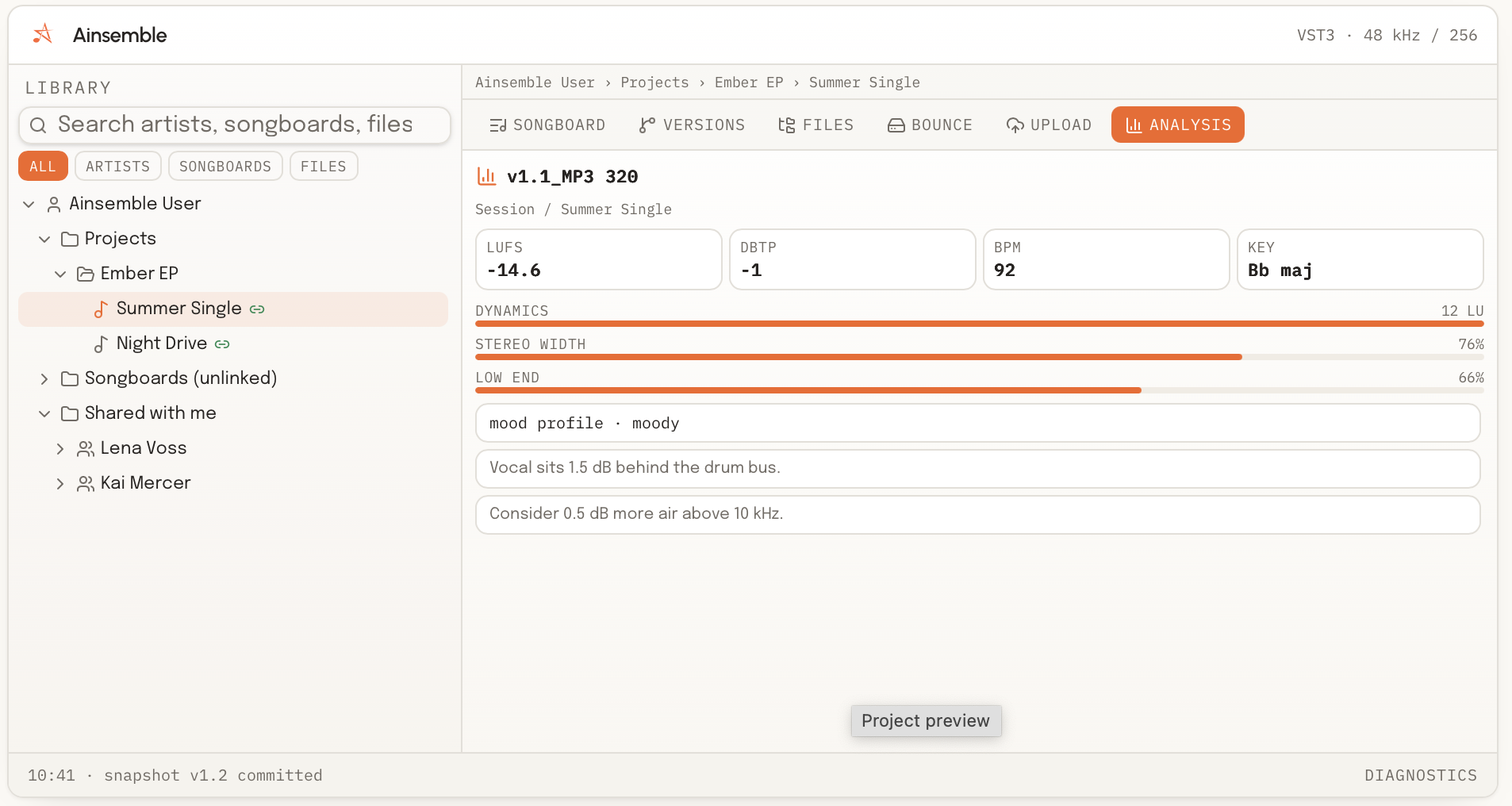Open the BOUNCE tab
1512x806 pixels.
click(930, 125)
